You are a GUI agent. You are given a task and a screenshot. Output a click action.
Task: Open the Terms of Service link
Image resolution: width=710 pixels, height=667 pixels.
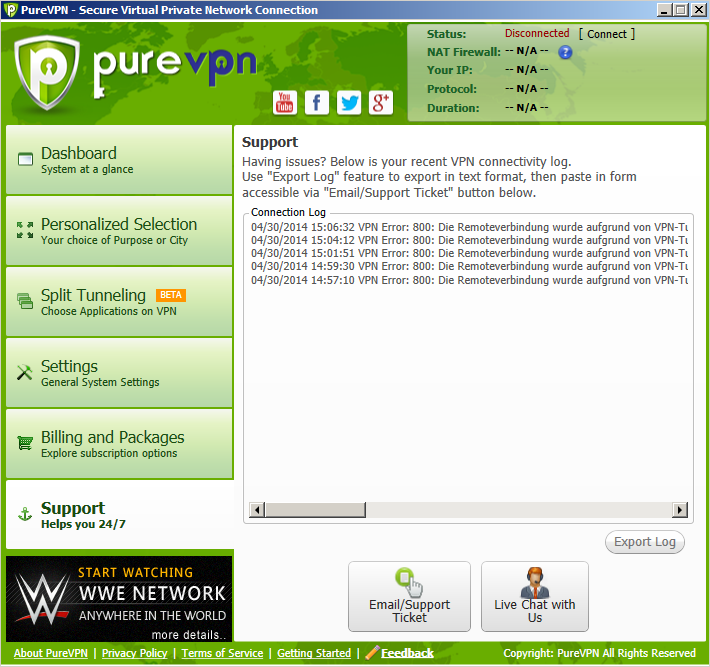(x=222, y=653)
